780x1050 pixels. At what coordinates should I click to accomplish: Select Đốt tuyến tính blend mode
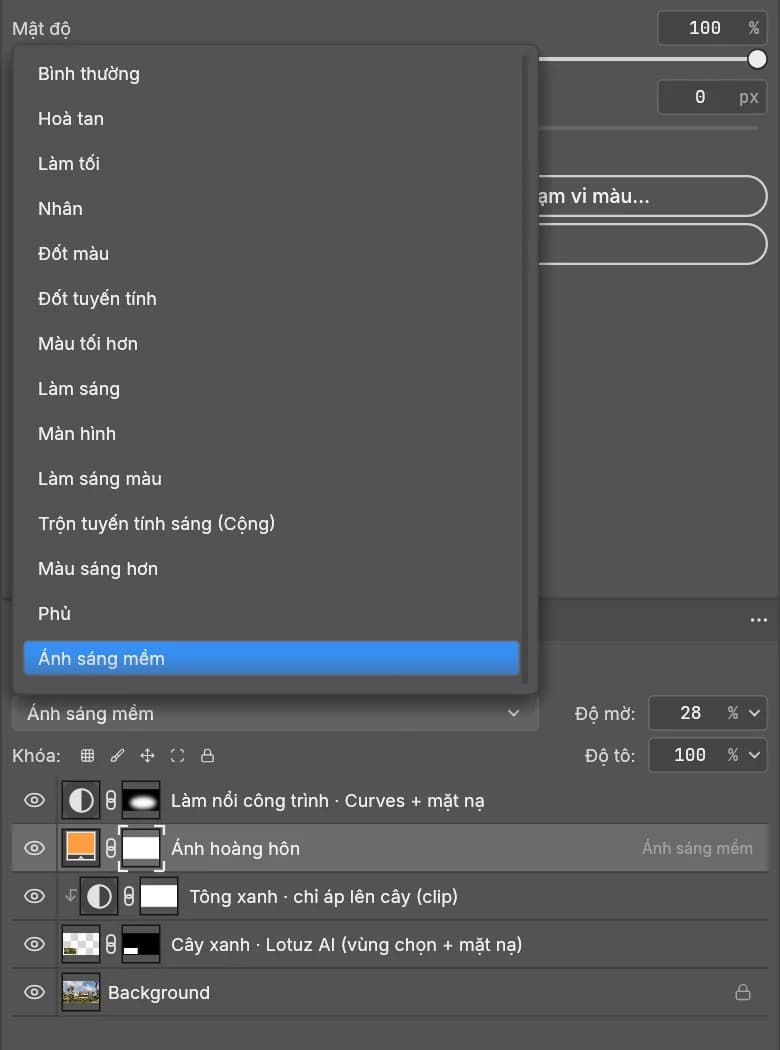tap(271, 299)
